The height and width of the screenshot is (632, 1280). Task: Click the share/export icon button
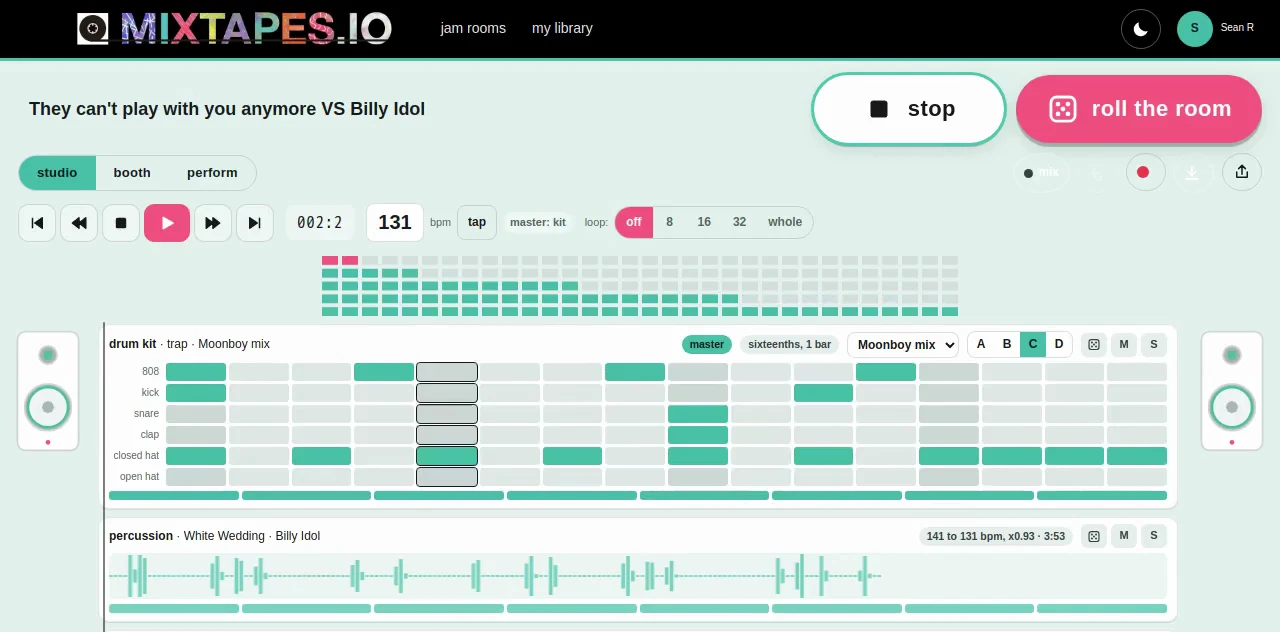click(1242, 172)
